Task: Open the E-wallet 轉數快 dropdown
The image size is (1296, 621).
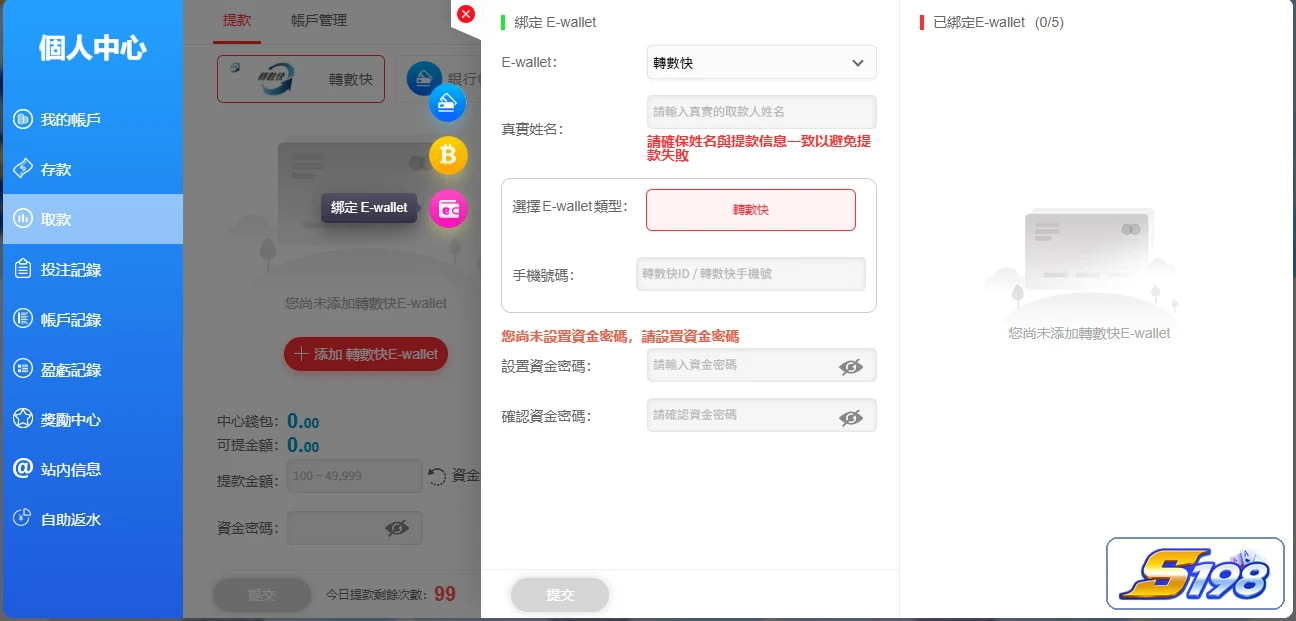Action: pos(762,62)
